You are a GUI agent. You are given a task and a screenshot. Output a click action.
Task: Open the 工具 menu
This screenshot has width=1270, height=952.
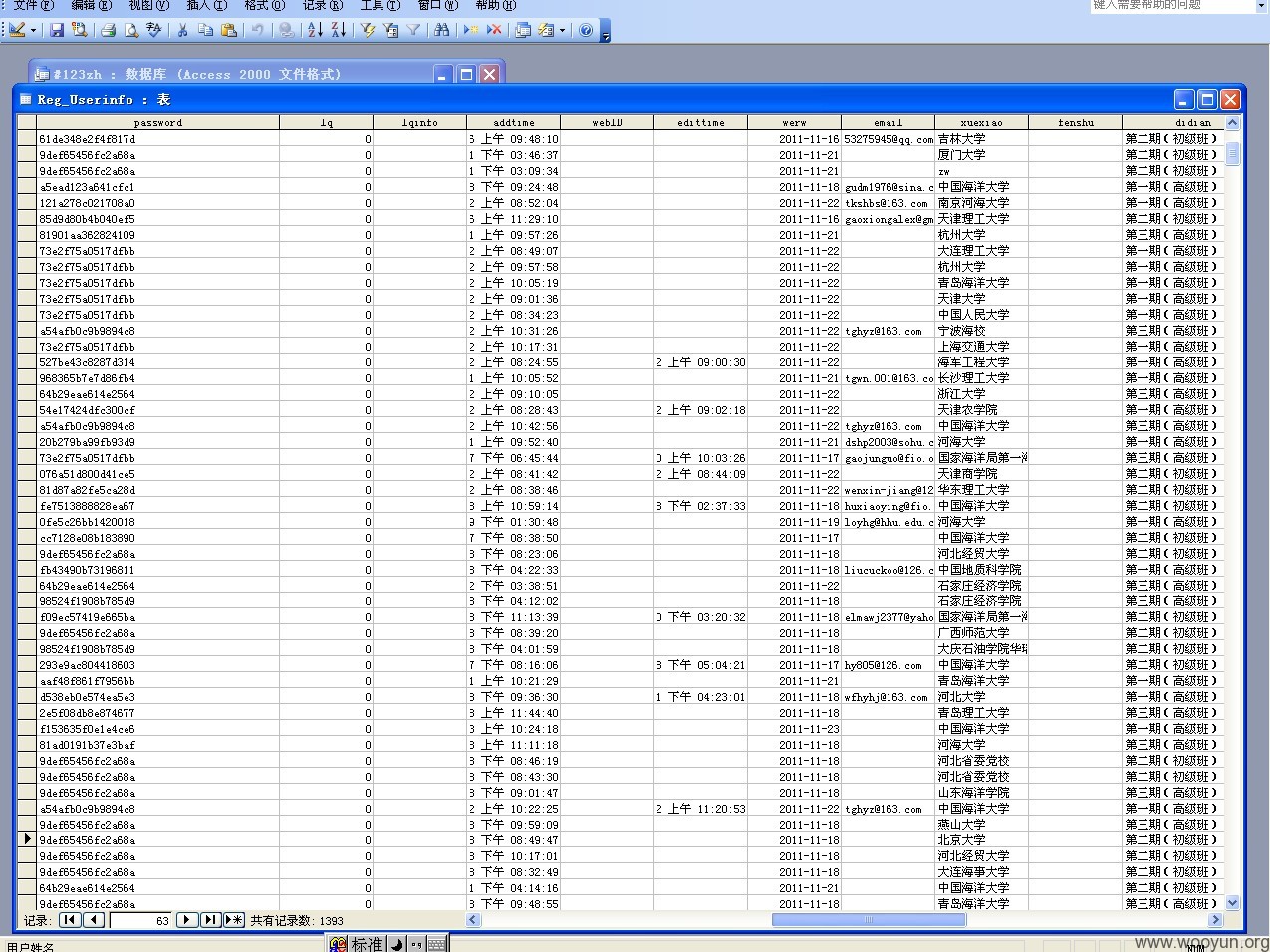(381, 5)
